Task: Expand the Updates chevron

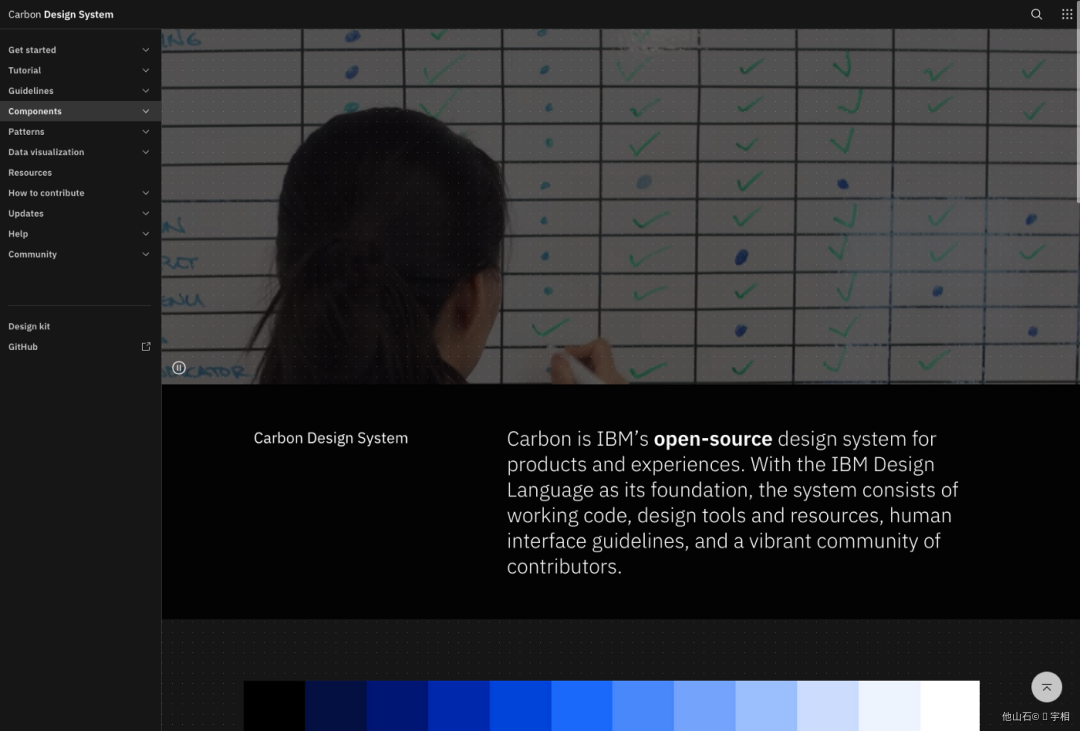Action: (x=145, y=214)
